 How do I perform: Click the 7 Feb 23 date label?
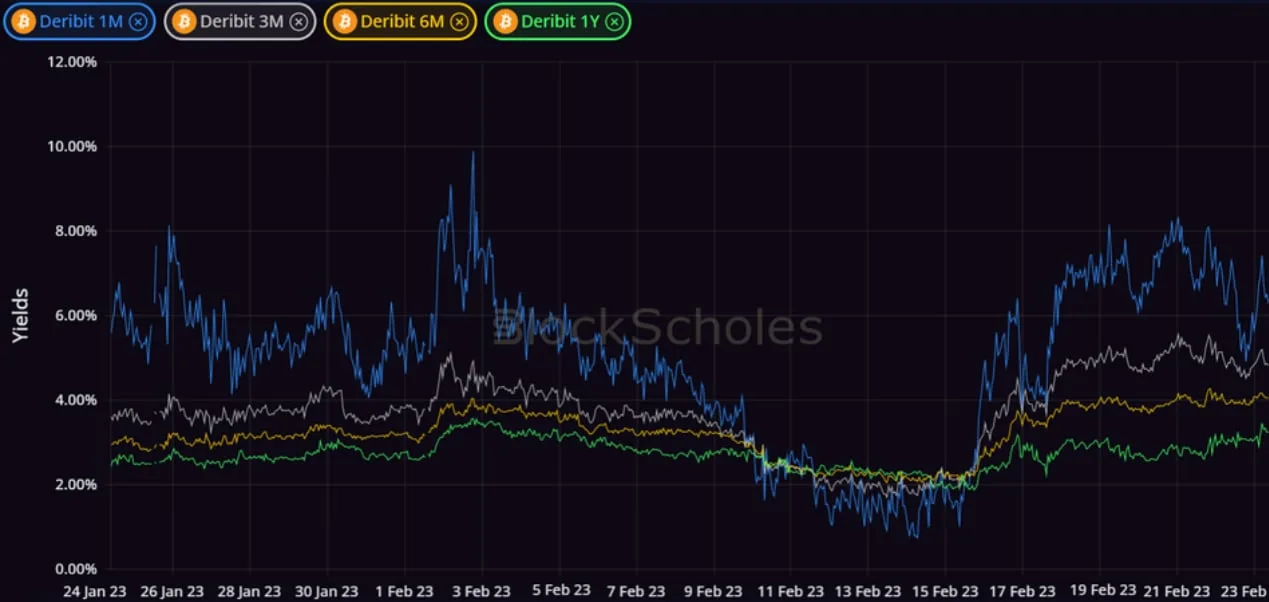tap(636, 590)
